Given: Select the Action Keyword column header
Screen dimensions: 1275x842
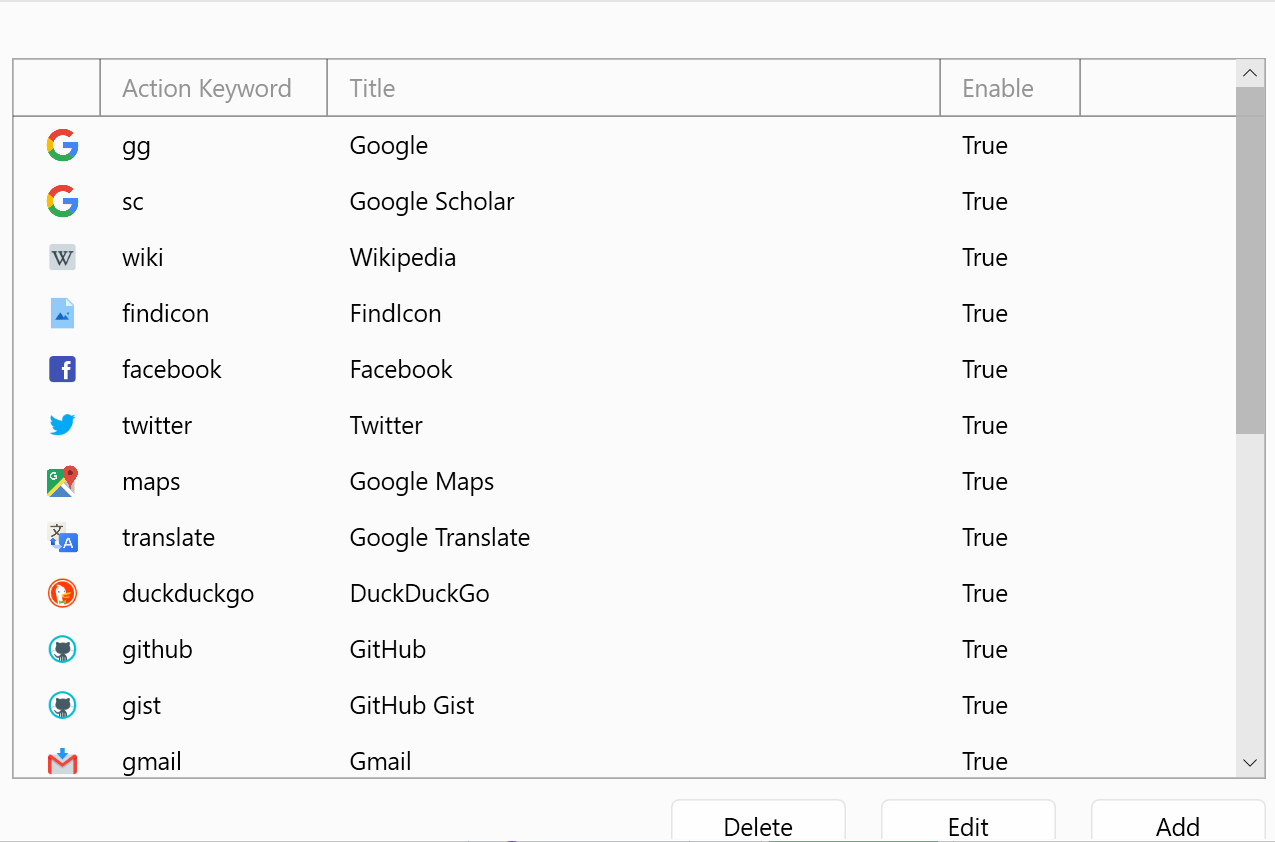Looking at the screenshot, I should [206, 88].
